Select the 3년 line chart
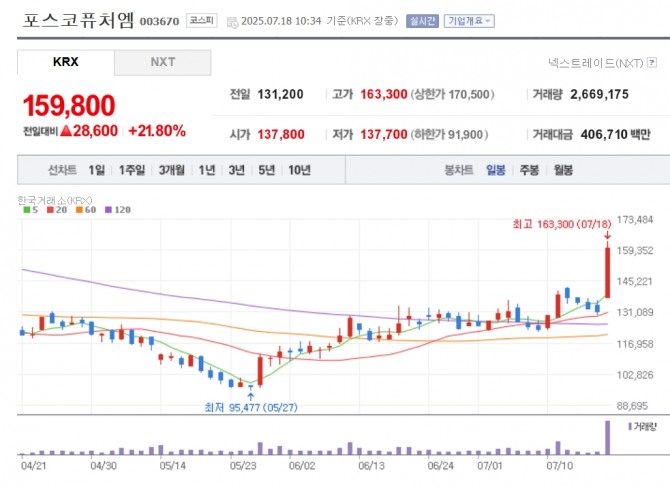This screenshot has width=670, height=487. click(x=236, y=170)
